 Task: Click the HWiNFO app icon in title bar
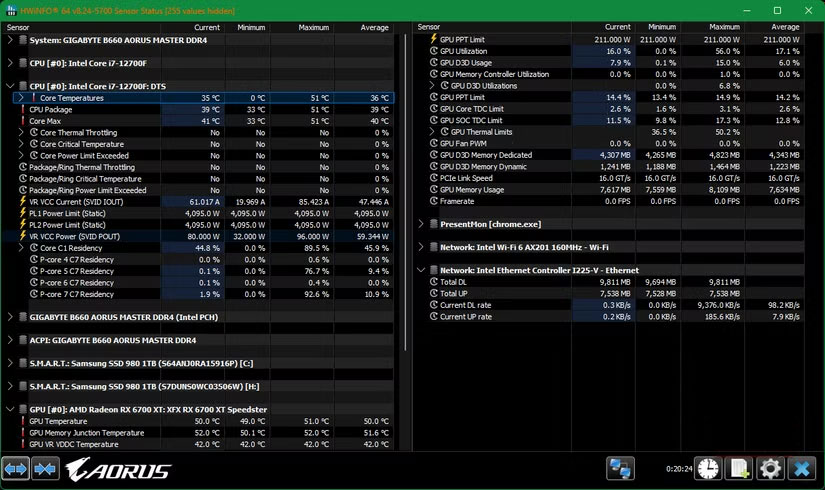pyautogui.click(x=11, y=11)
